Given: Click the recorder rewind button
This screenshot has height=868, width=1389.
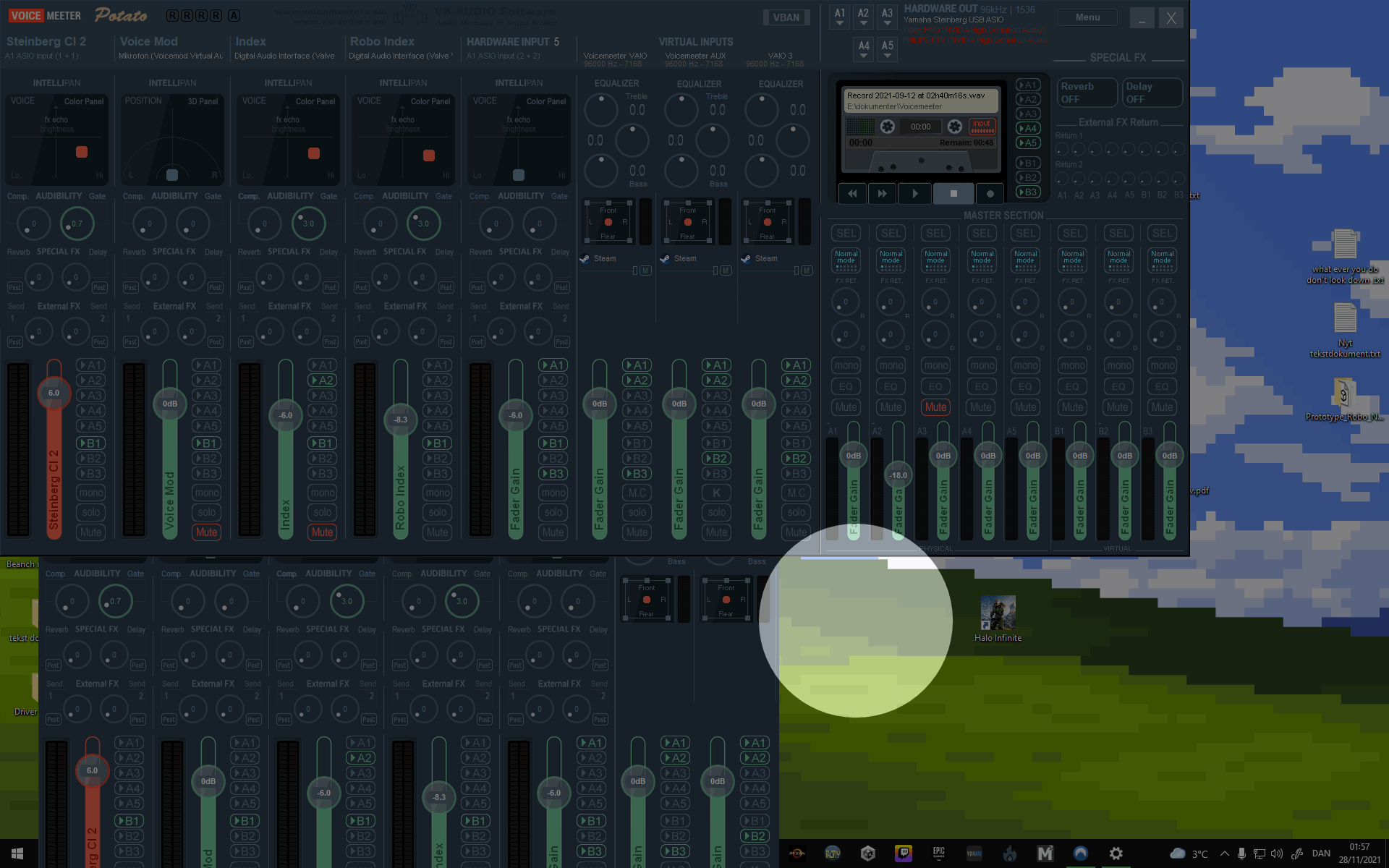Looking at the screenshot, I should click(853, 194).
